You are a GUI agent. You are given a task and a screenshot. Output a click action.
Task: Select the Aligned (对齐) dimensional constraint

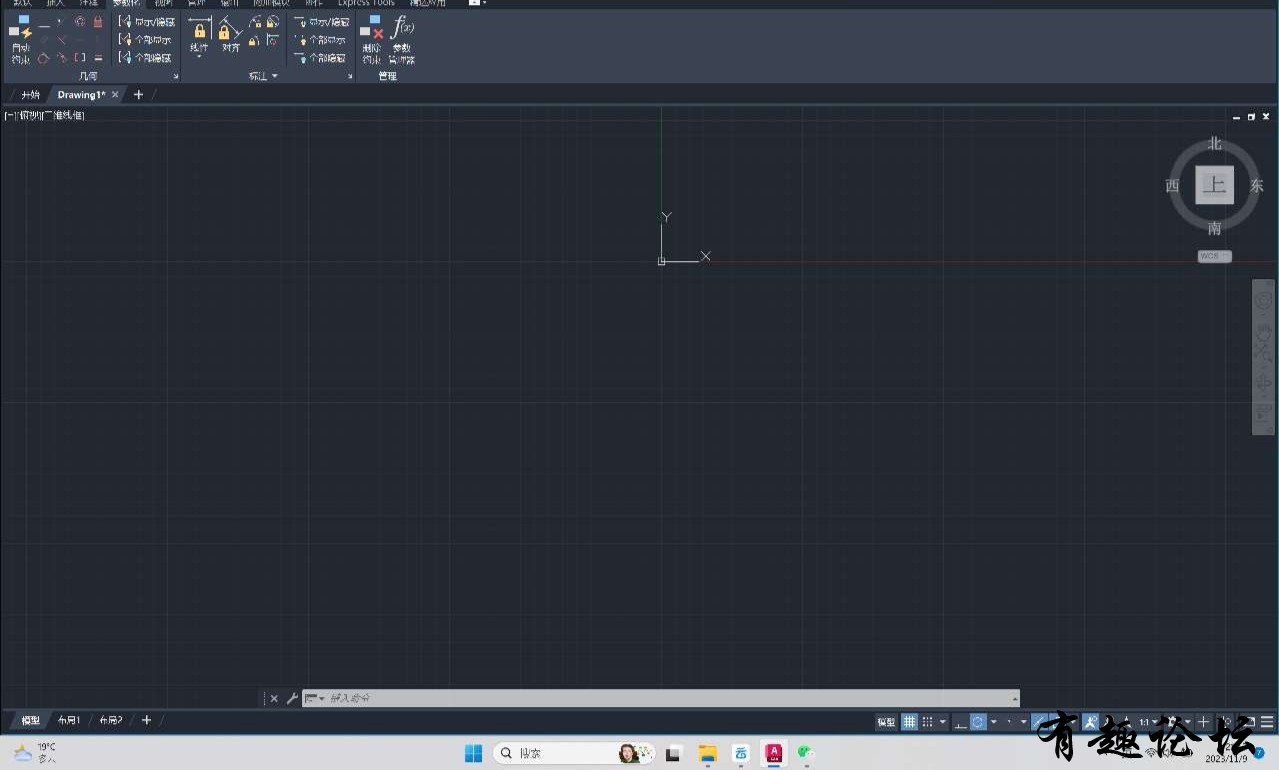231,34
